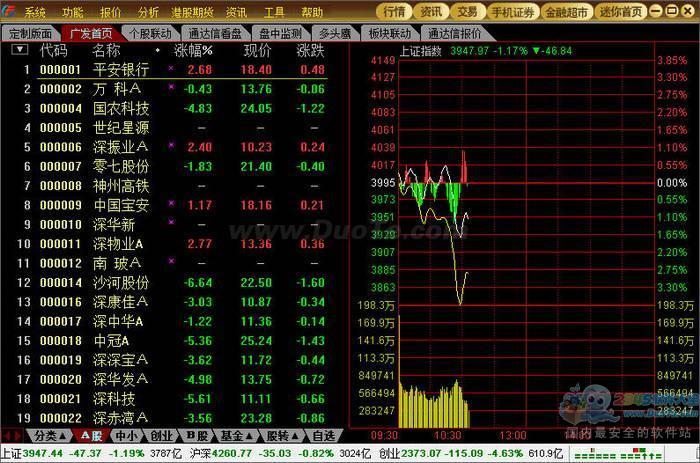This screenshot has height=463, width=700.
Task: Open the dropdown arrow beside 代码 header
Action: tap(20, 49)
